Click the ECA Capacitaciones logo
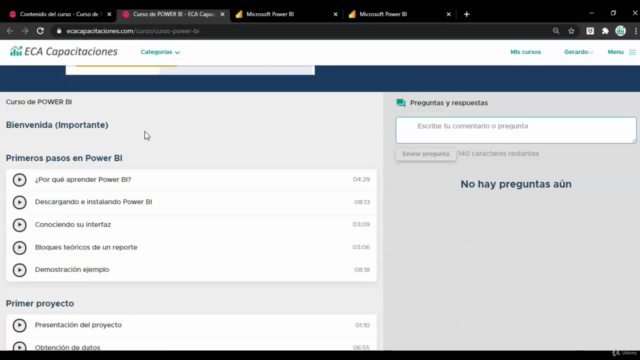The image size is (640, 360). click(64, 51)
